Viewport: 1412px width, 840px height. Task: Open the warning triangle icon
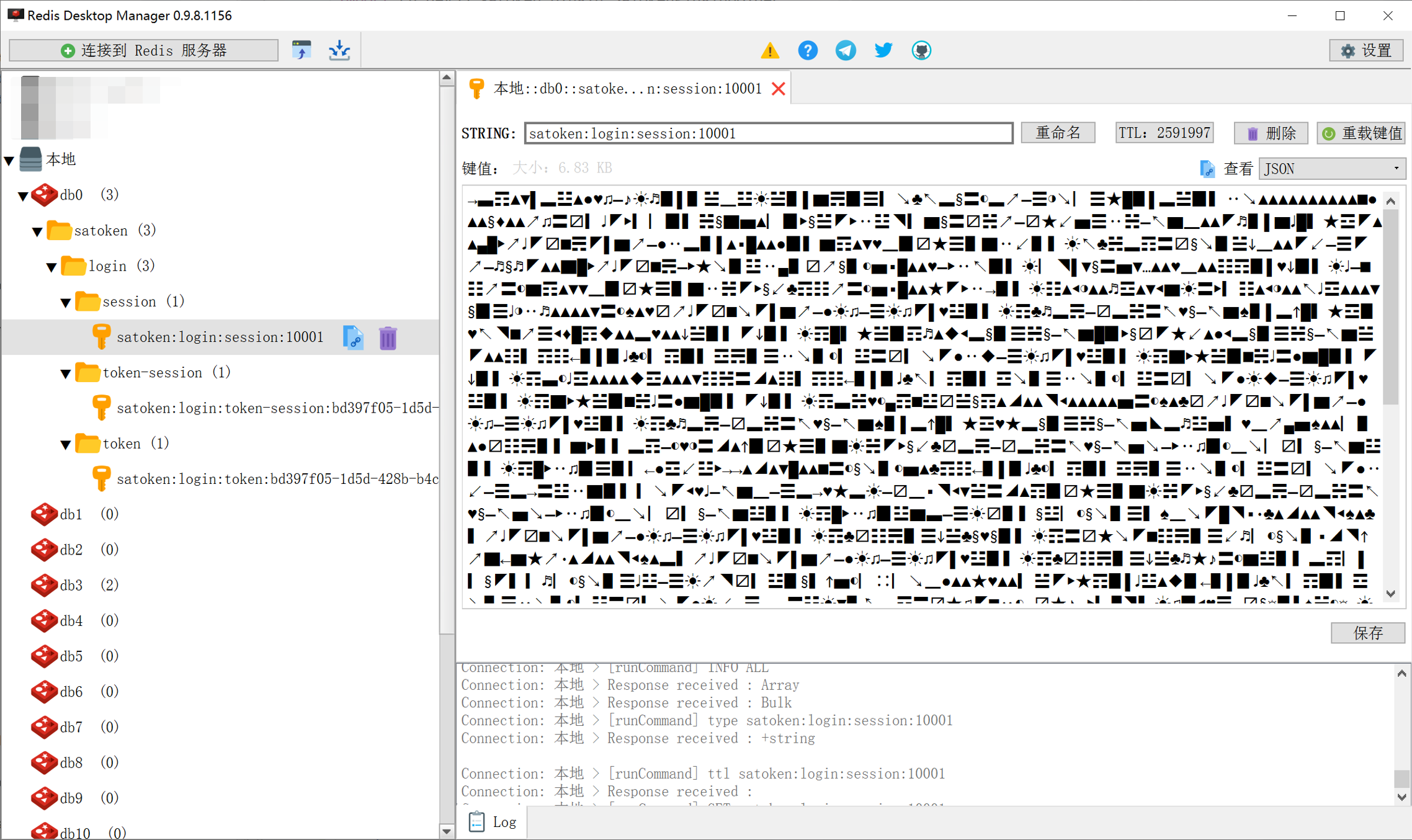click(770, 50)
